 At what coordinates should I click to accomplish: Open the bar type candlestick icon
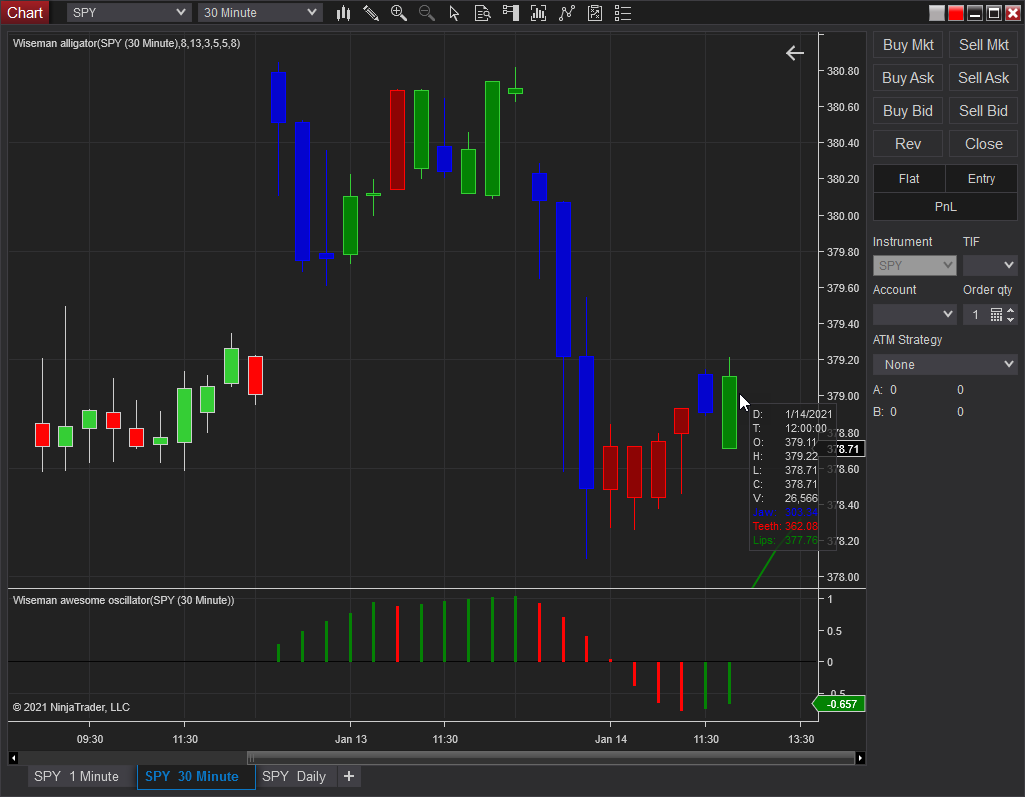click(343, 12)
